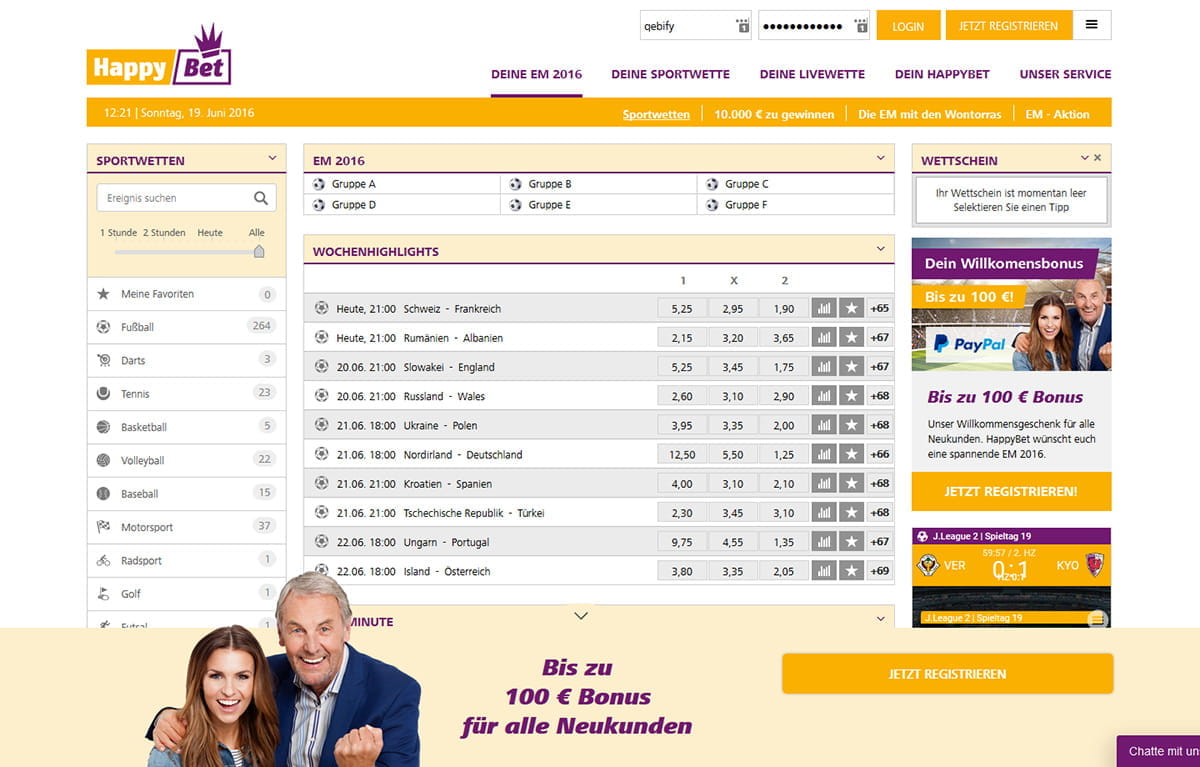Screen dimensions: 1200x767
Task: Click the Tennis sport icon
Action: 104,393
